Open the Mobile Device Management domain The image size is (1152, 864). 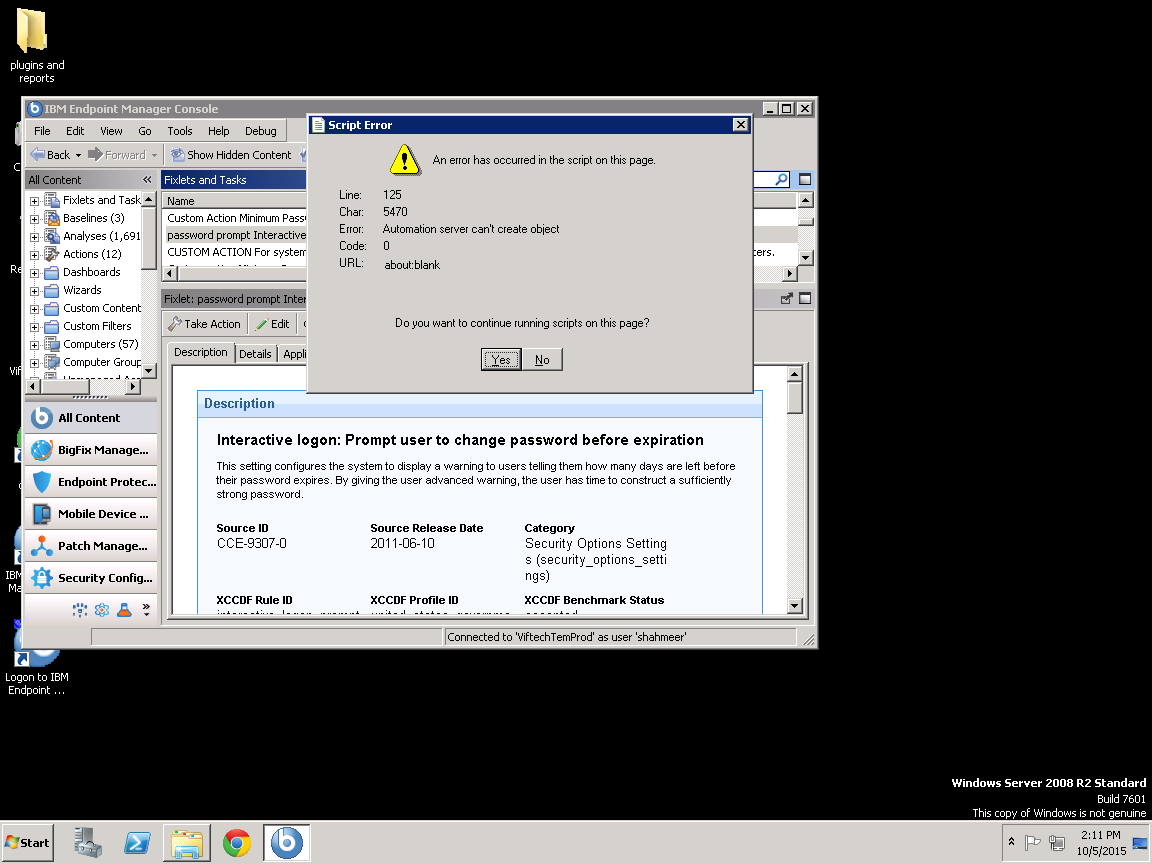[91, 514]
